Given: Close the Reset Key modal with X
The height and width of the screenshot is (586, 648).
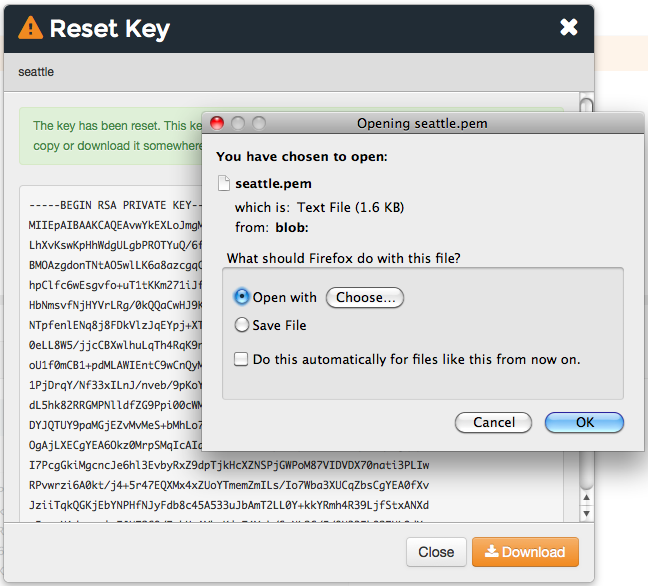Looking at the screenshot, I should point(569,27).
